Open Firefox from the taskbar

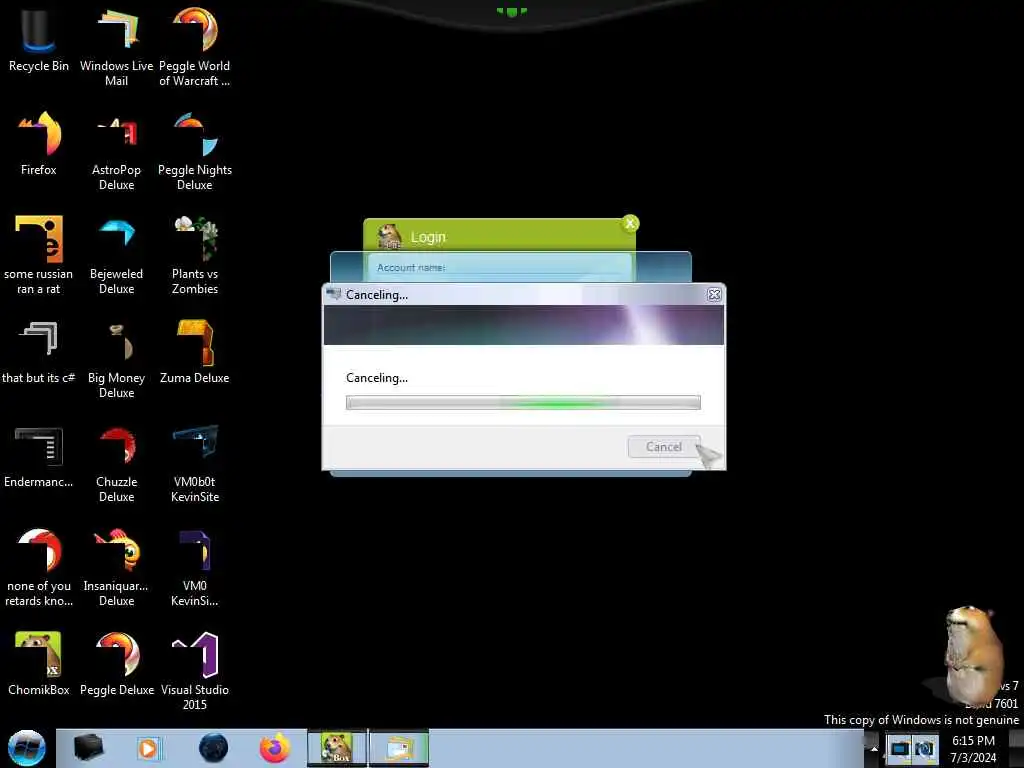pyautogui.click(x=275, y=748)
